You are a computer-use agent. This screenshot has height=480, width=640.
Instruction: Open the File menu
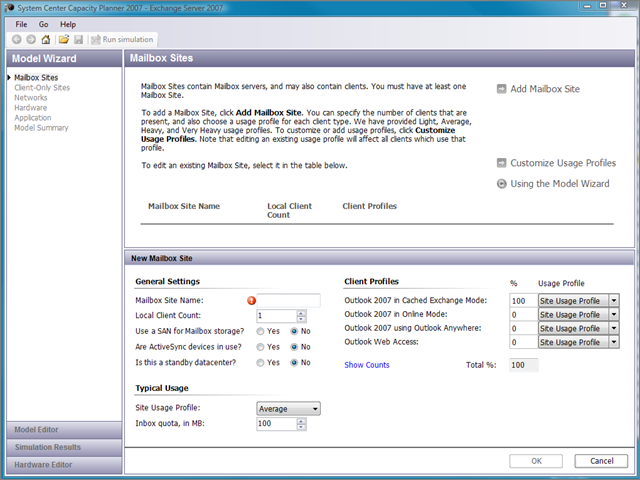click(21, 24)
